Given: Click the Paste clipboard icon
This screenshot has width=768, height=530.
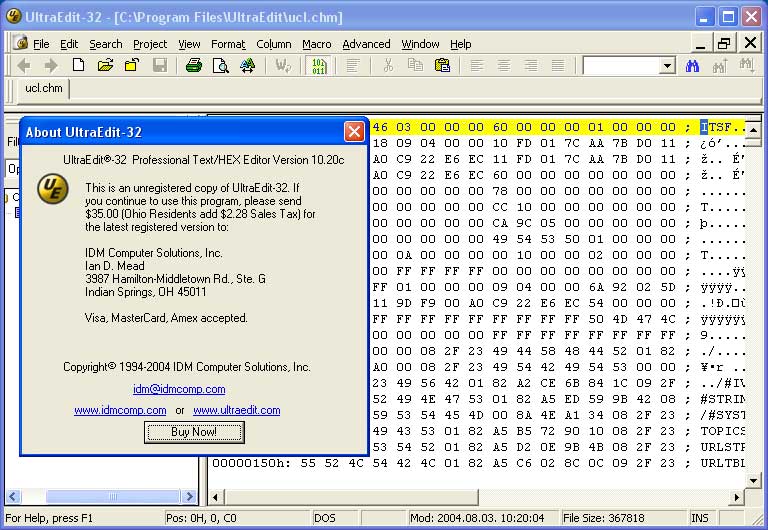Looking at the screenshot, I should click(x=442, y=65).
